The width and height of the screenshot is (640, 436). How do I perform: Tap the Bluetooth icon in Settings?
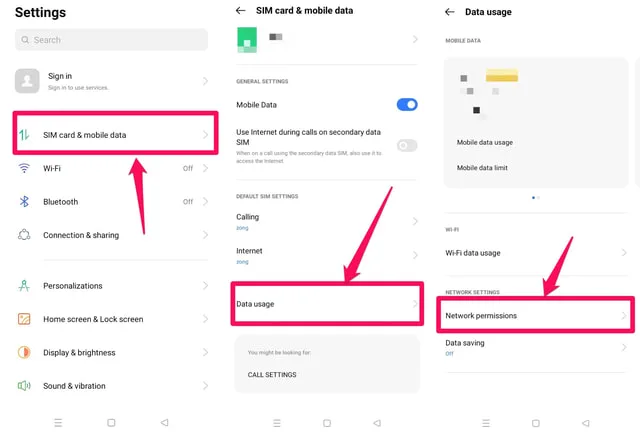click(24, 201)
